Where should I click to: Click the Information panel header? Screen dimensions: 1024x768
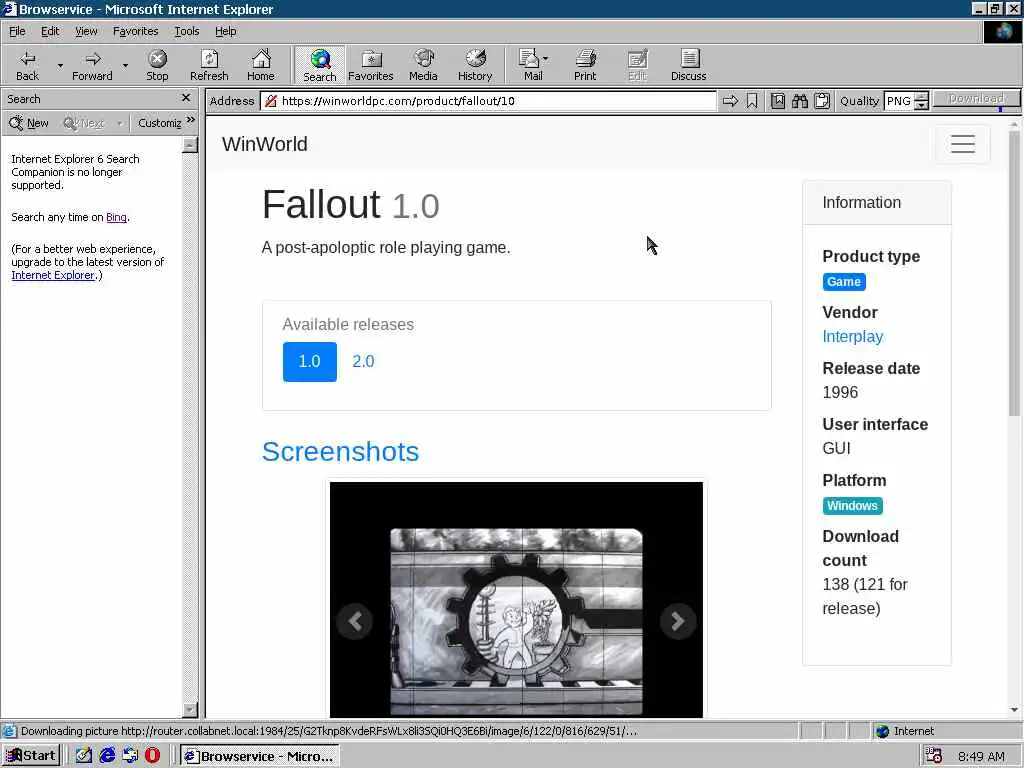(876, 202)
